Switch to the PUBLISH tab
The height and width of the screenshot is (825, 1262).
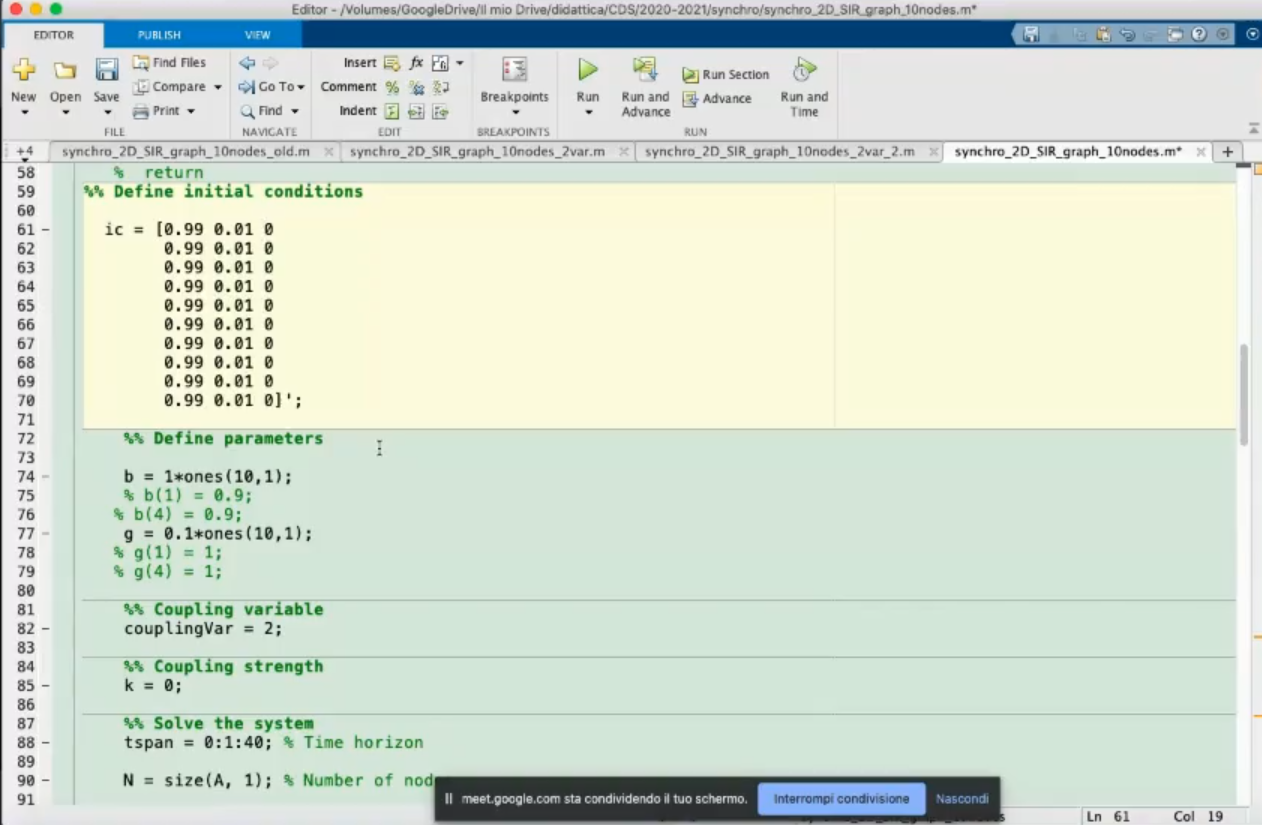point(159,35)
